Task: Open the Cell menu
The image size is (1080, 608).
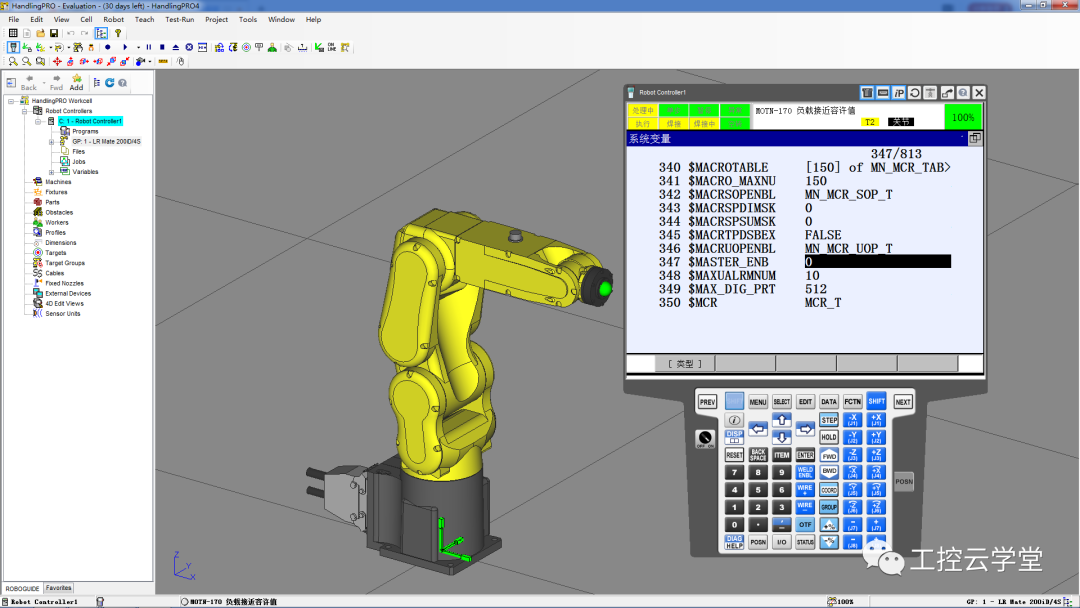Action: tap(86, 19)
